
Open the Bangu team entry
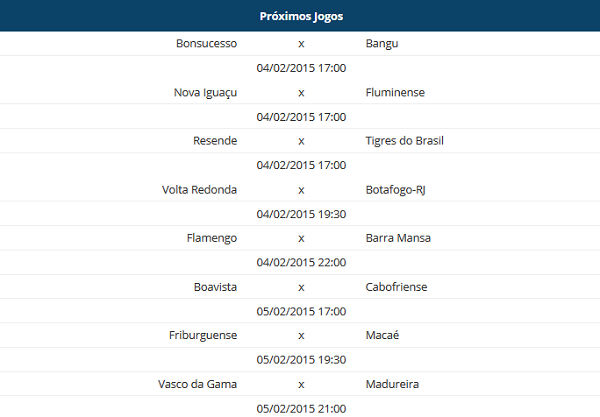[x=382, y=44]
